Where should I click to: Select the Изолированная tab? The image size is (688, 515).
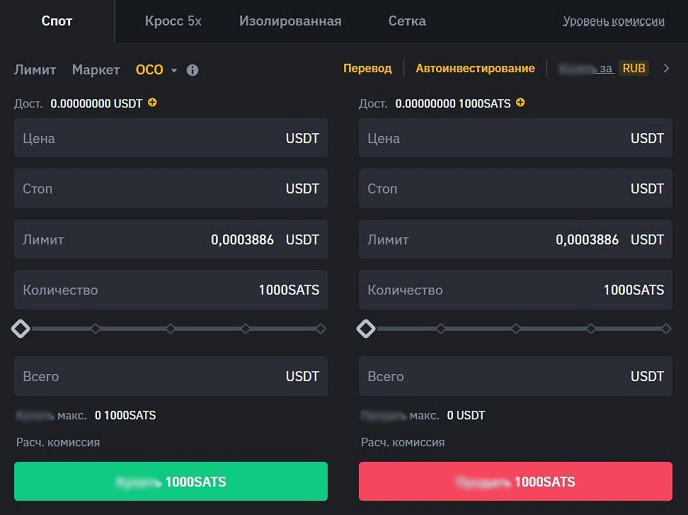point(290,21)
